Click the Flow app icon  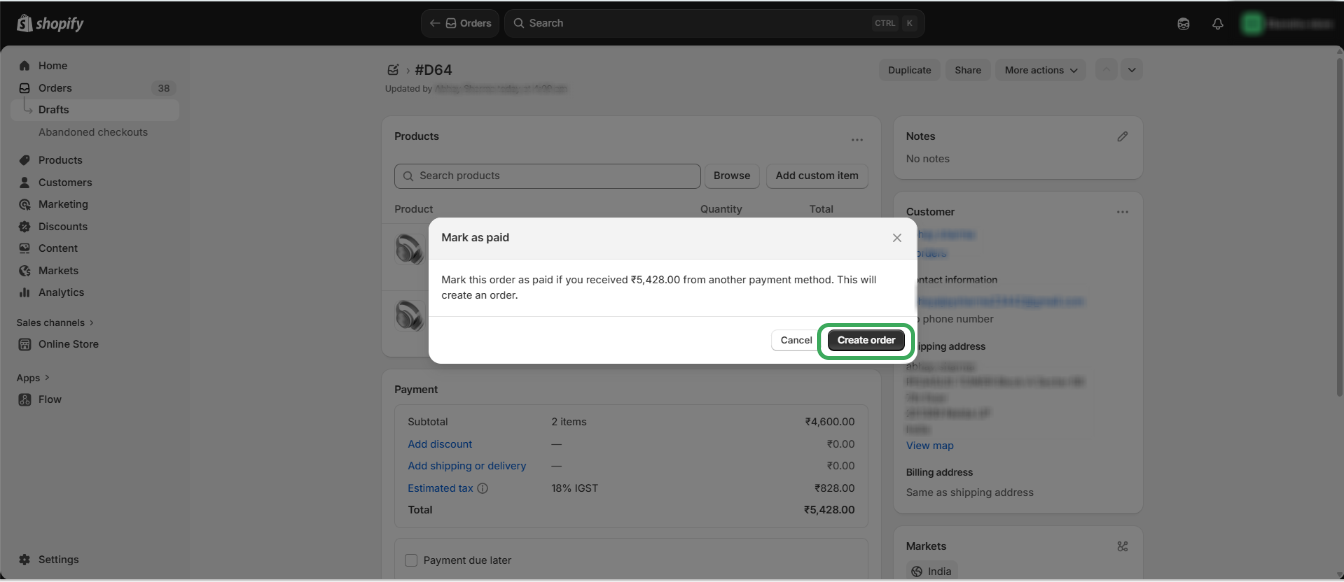click(x=25, y=399)
